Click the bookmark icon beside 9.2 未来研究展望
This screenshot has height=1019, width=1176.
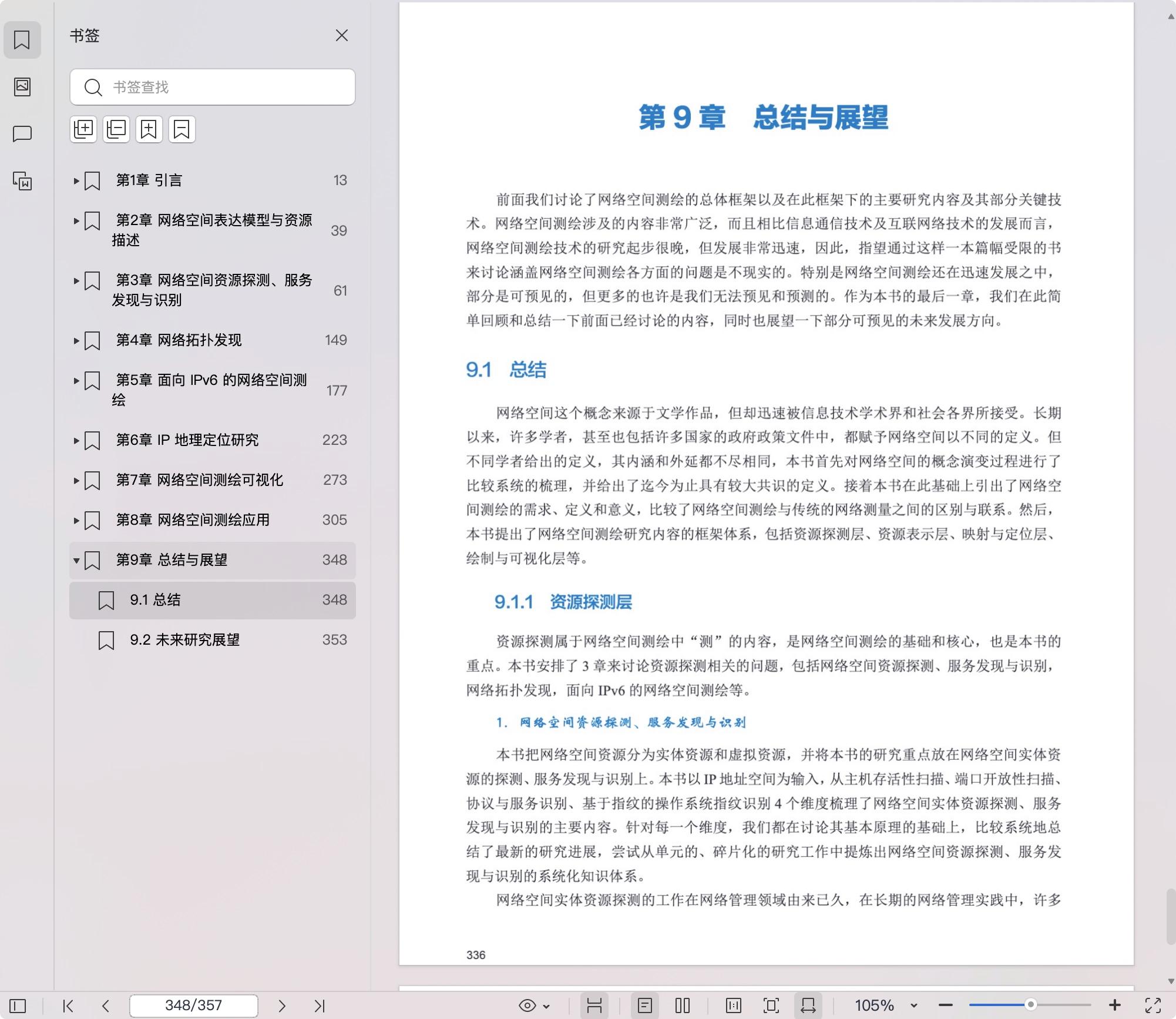(x=106, y=640)
